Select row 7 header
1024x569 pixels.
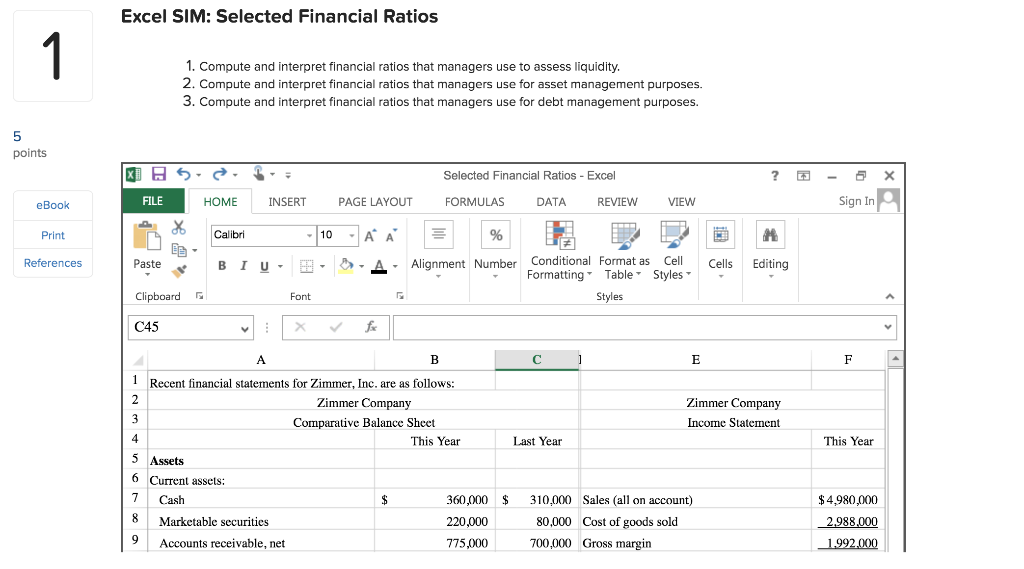[135, 498]
